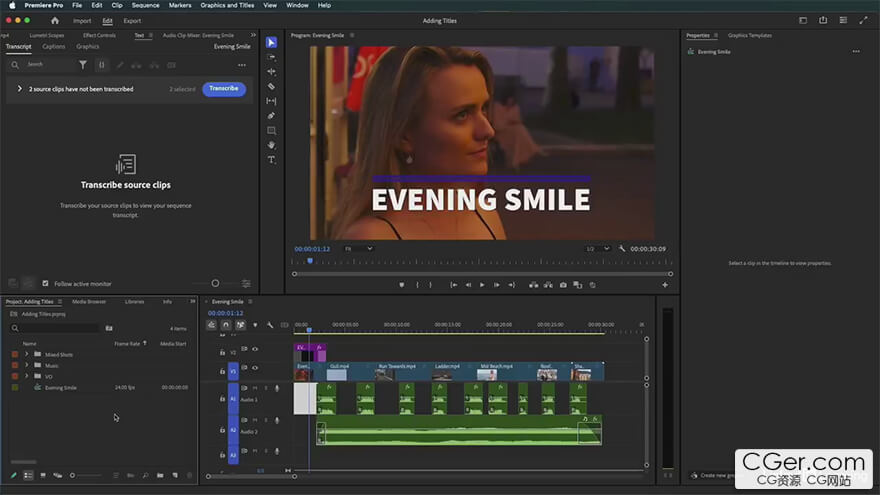880x495 pixels.
Task: Click the pause segments brackets icon in Transcript
Action: coord(102,65)
